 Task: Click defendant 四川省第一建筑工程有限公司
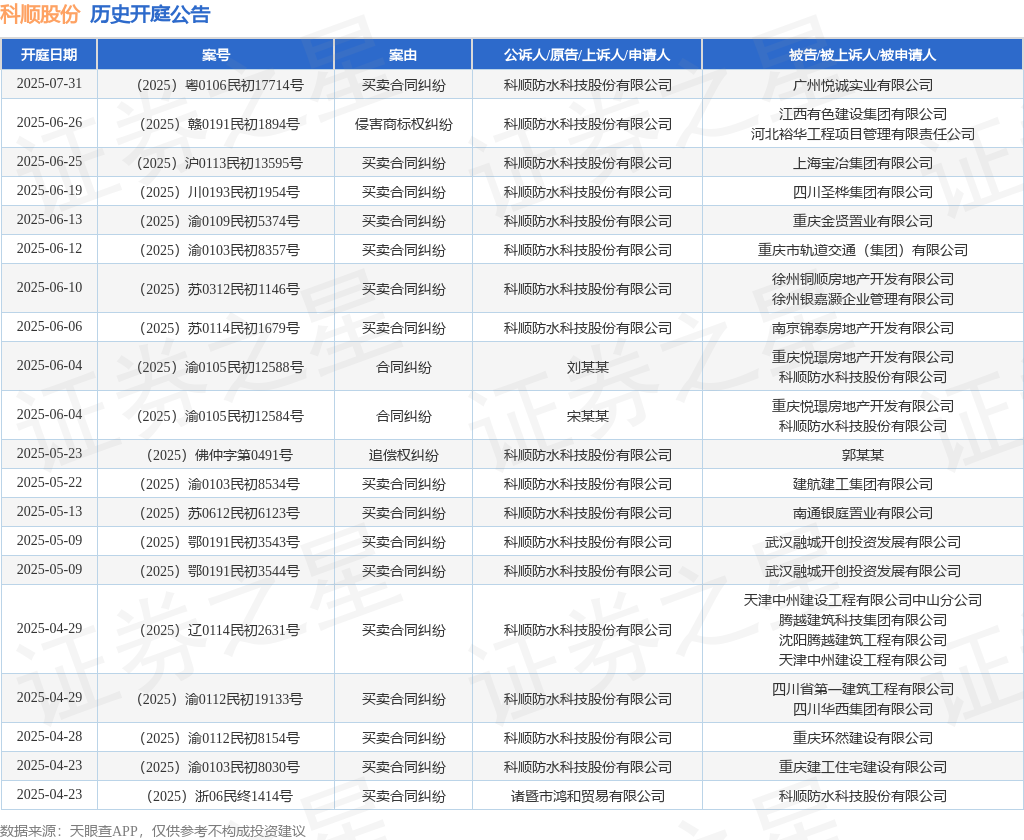pyautogui.click(x=862, y=689)
